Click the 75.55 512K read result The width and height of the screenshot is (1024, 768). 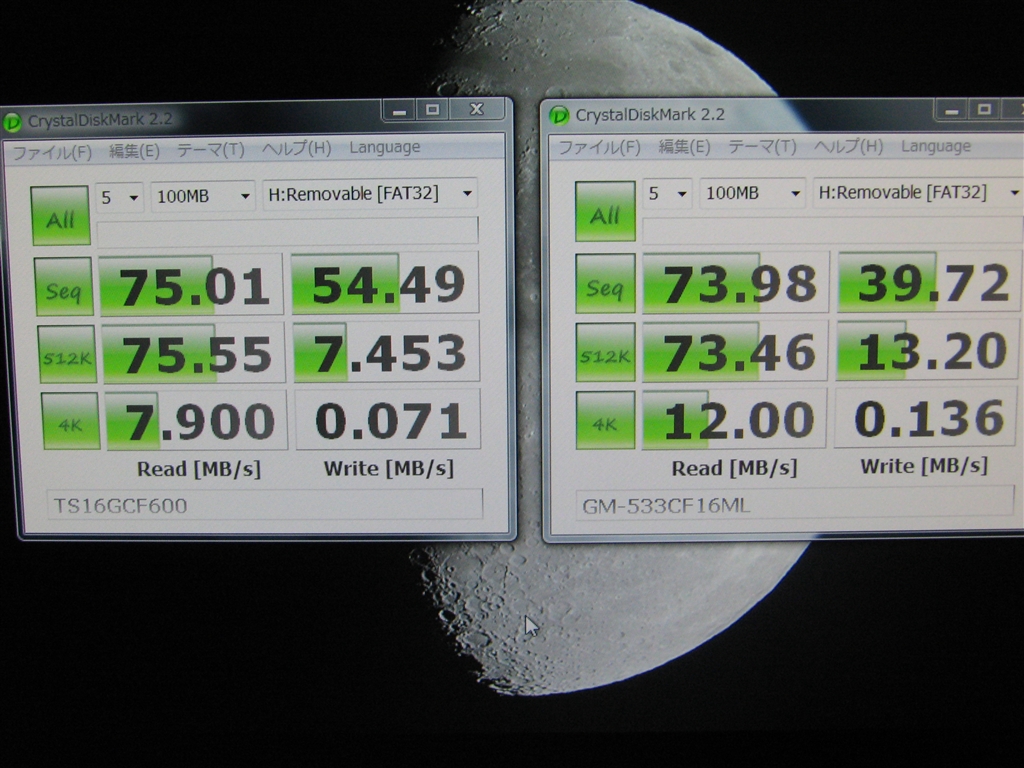click(x=193, y=353)
